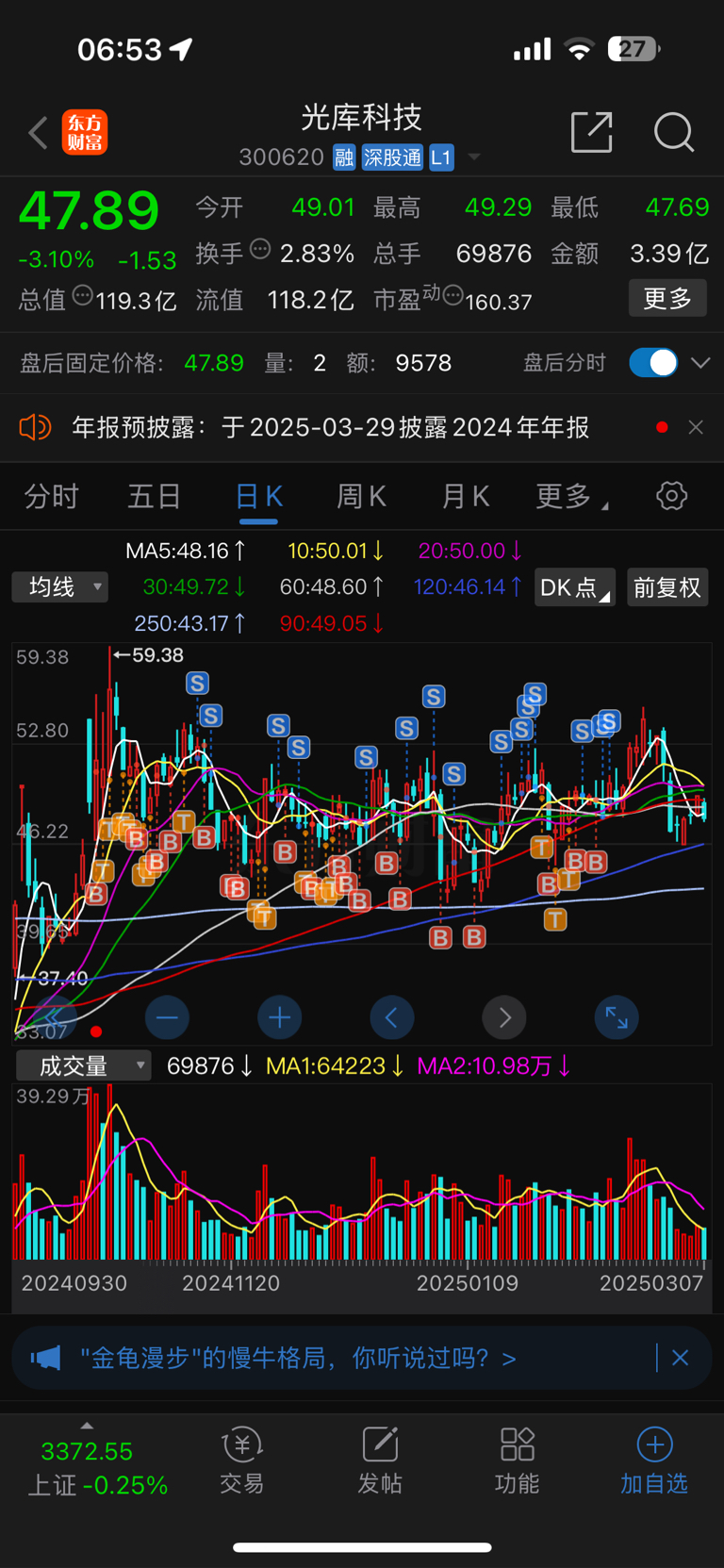Toggle the 盘后分时 switch

[653, 363]
